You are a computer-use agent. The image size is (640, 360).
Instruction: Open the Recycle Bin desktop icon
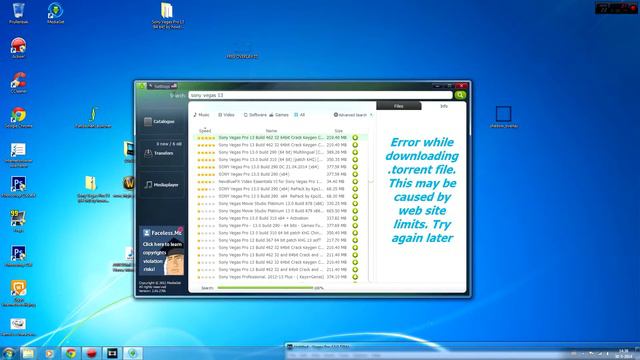click(x=18, y=13)
